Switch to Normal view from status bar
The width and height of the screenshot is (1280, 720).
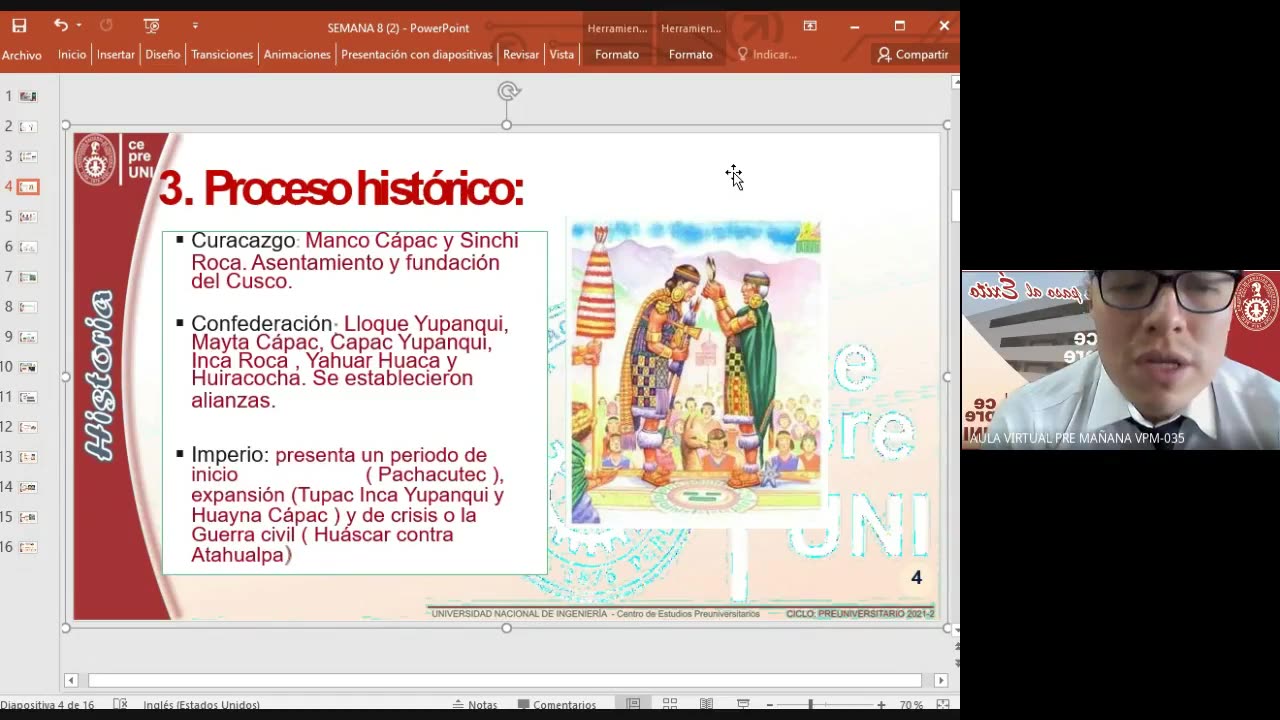(633, 705)
